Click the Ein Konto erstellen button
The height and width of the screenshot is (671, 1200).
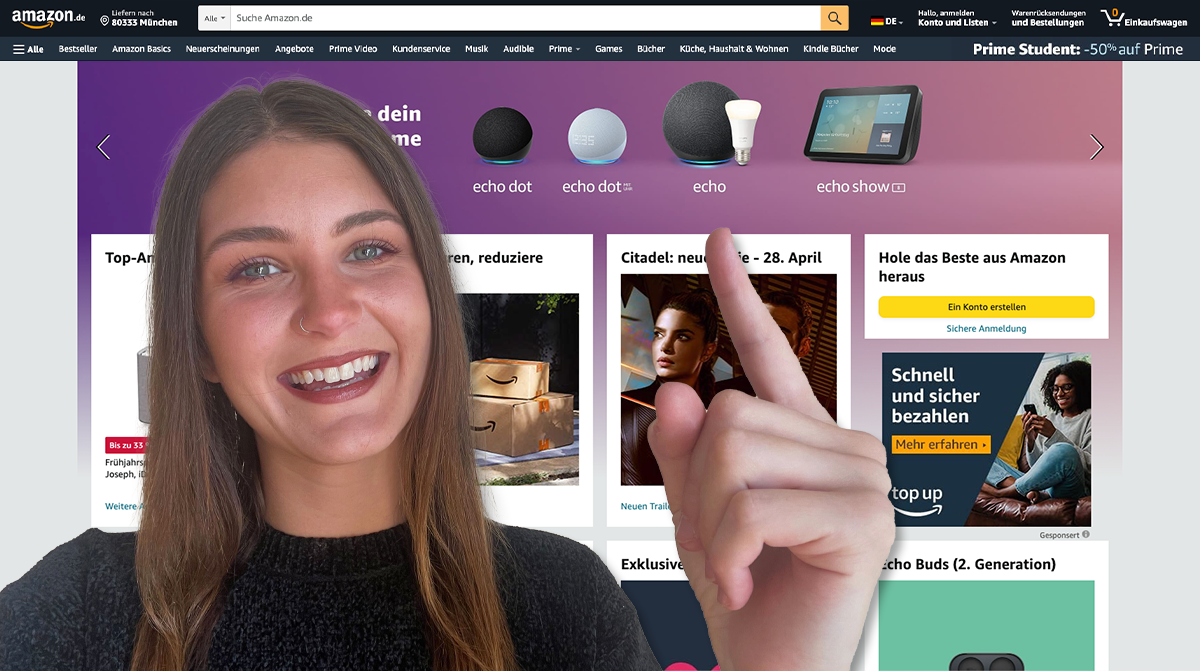[986, 307]
